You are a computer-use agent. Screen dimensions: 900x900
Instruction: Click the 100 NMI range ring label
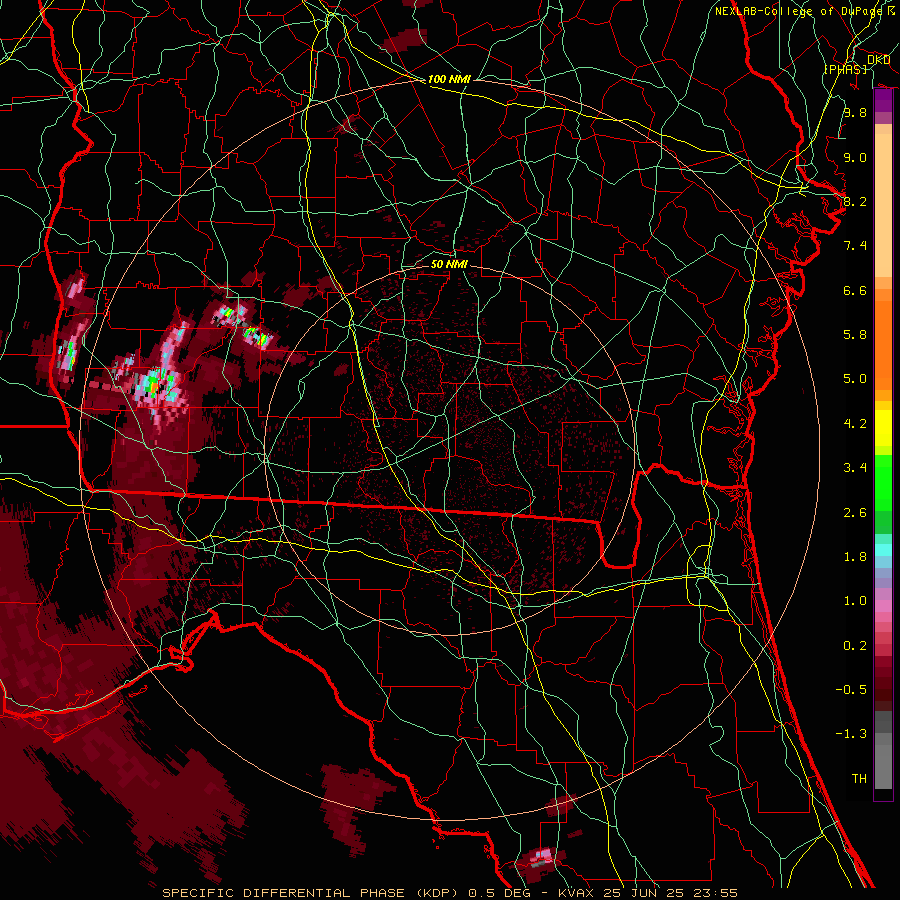coord(449,79)
